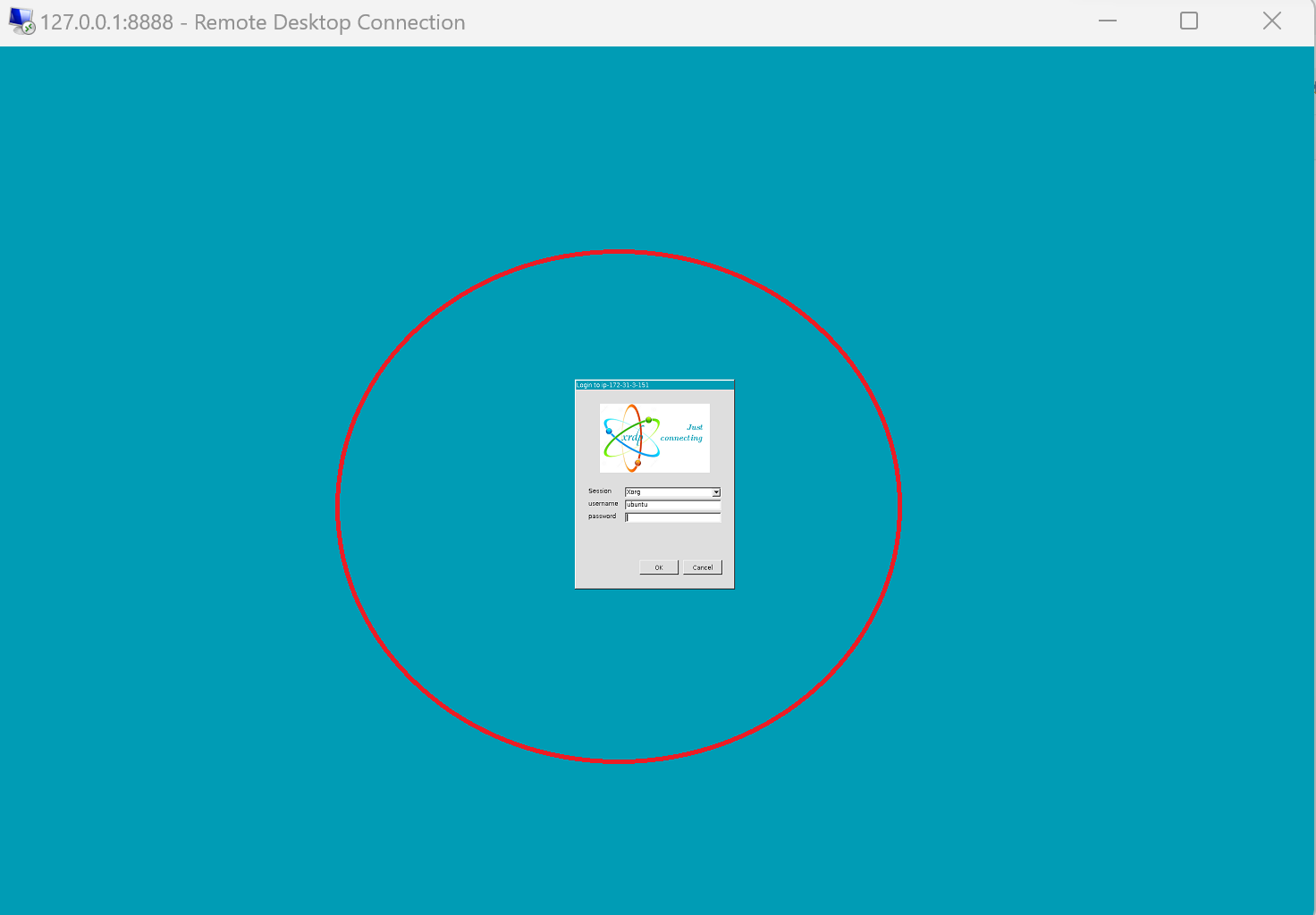
Task: Click the xrdp Just connecting logo
Action: point(654,438)
